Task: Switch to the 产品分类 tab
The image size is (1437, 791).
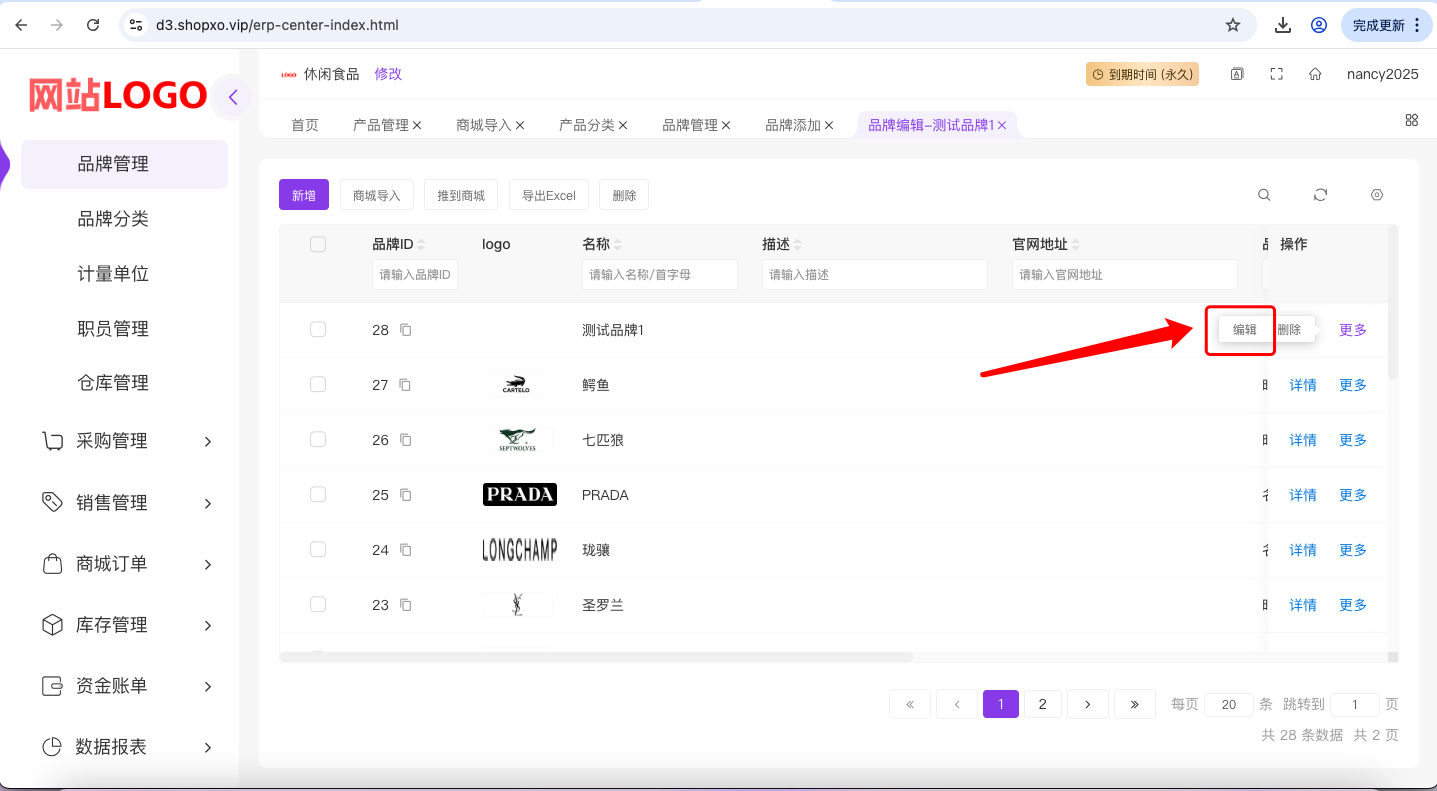Action: 587,125
